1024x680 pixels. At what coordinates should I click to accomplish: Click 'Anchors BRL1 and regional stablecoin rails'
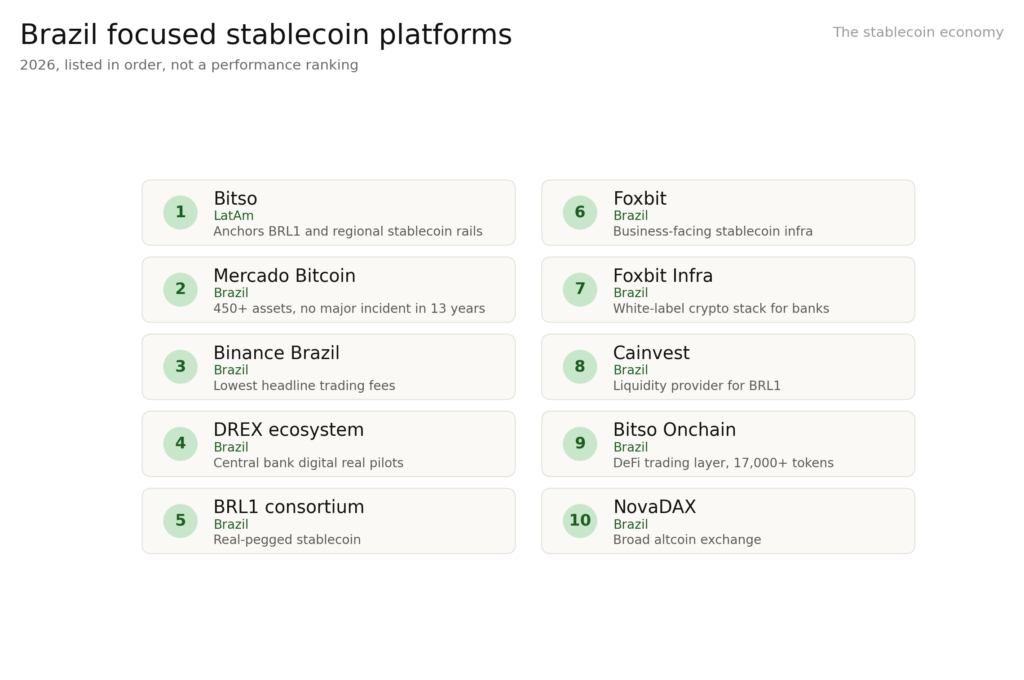(348, 231)
